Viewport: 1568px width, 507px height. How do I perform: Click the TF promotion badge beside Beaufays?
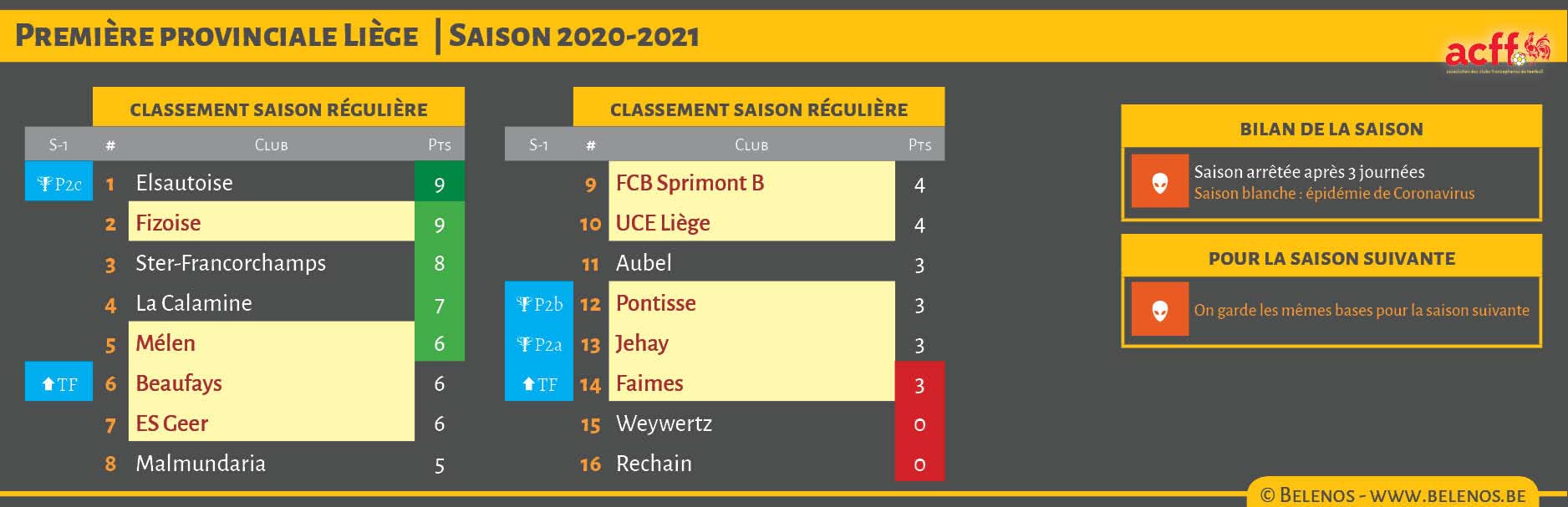(59, 383)
